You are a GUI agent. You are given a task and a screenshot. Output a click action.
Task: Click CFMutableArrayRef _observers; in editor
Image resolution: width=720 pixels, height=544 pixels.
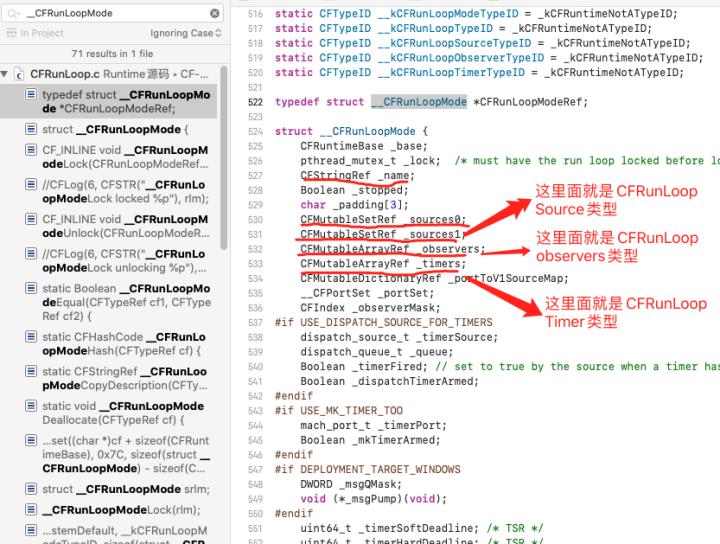[x=393, y=249]
